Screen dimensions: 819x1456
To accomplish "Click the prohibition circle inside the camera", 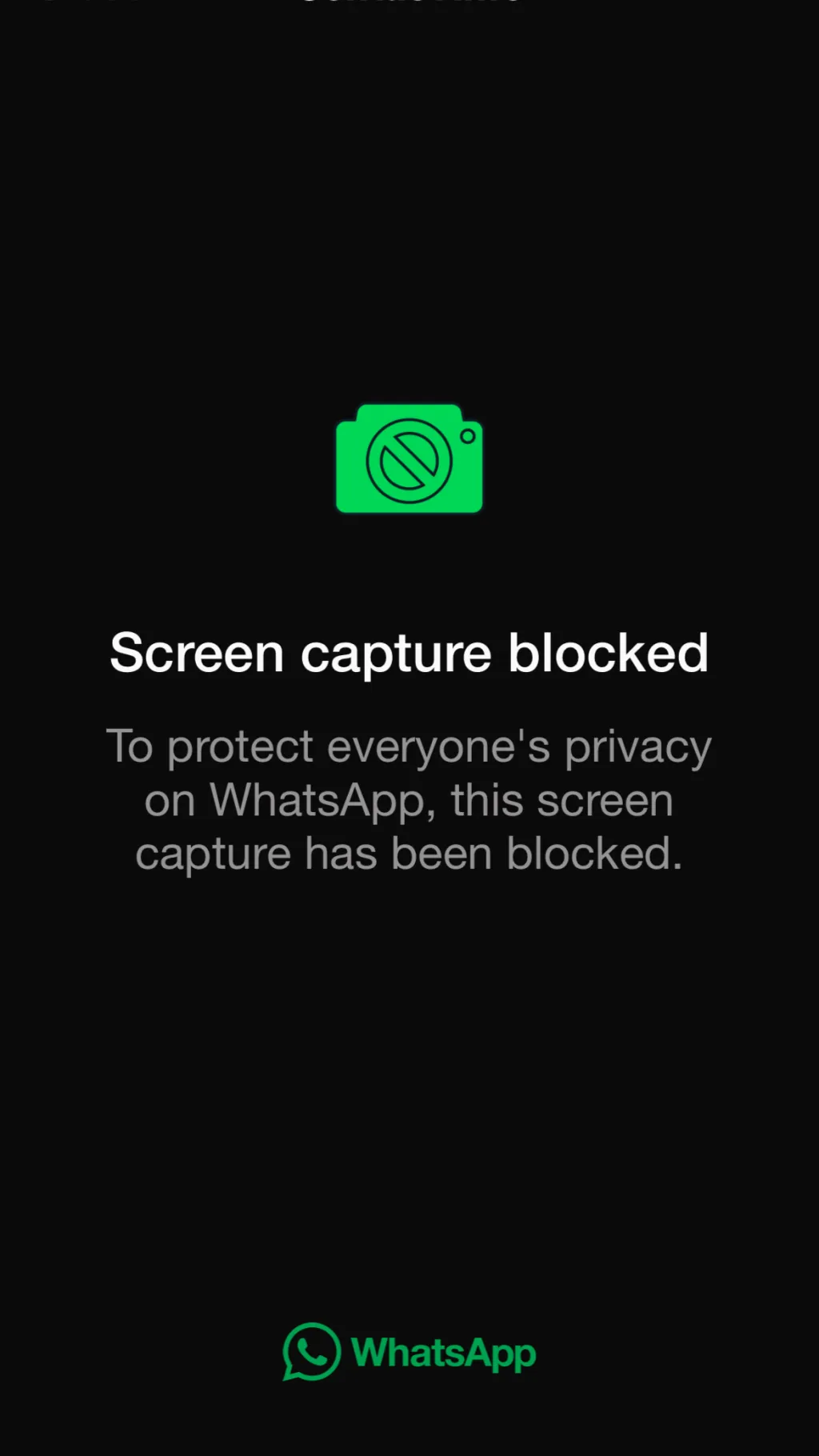I will [409, 462].
